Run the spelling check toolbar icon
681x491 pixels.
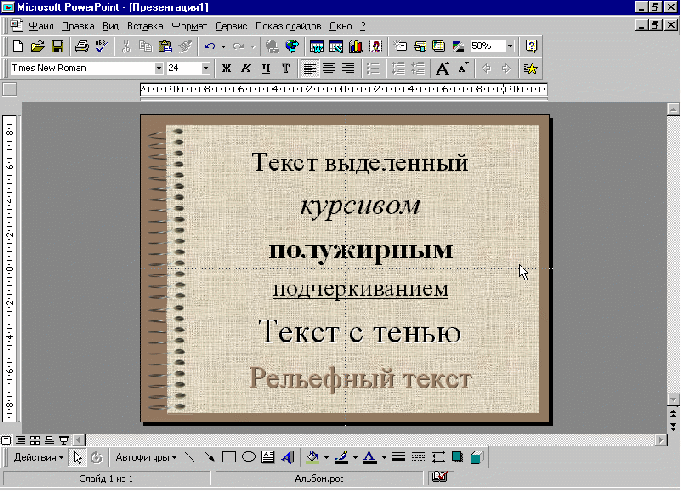(x=102, y=46)
